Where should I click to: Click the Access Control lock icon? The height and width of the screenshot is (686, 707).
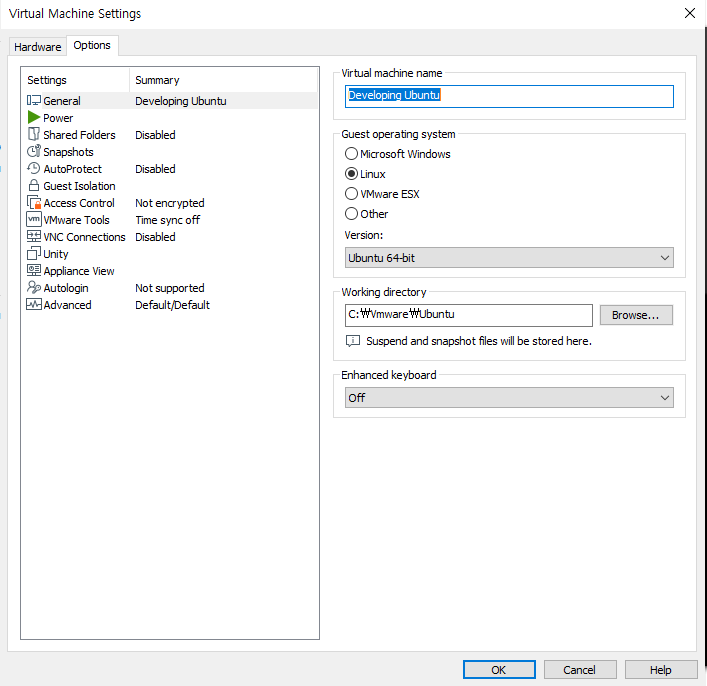click(x=34, y=203)
